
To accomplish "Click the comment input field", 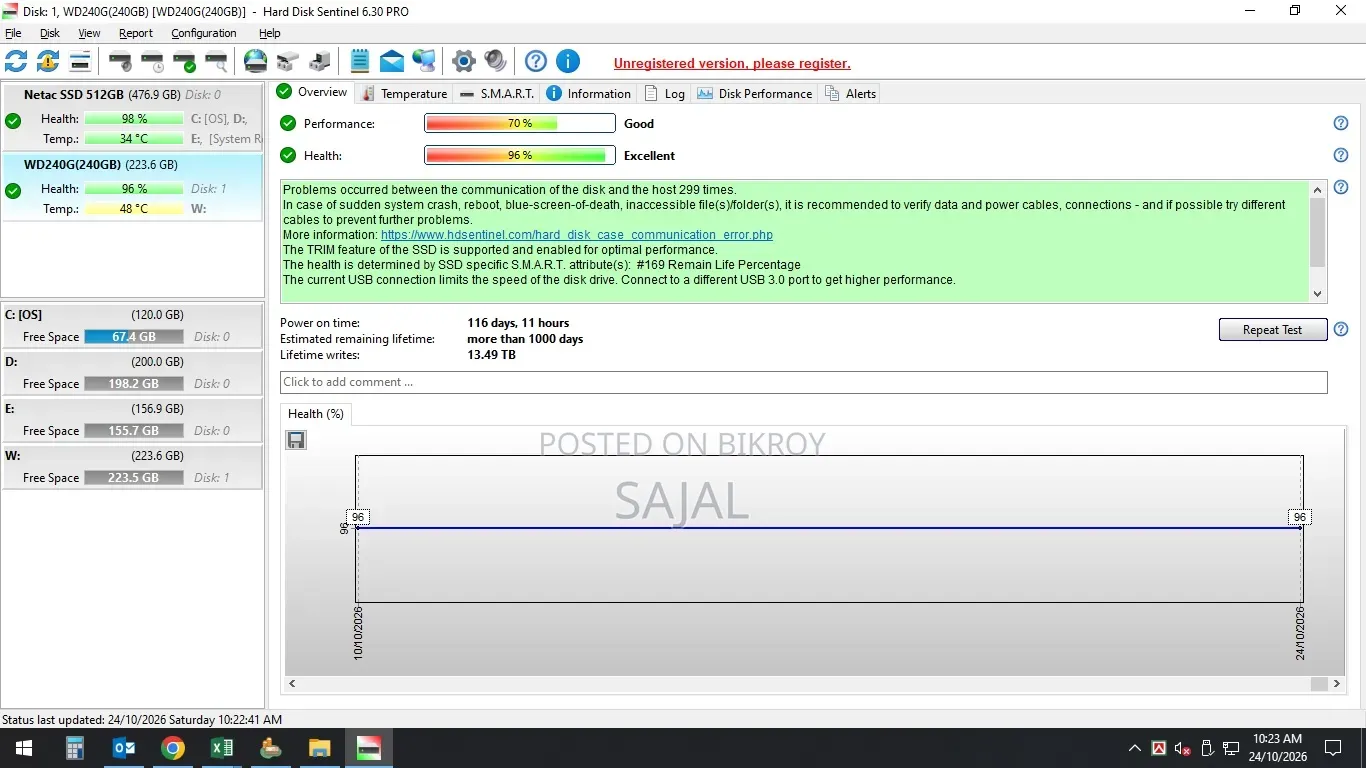I will point(804,382).
